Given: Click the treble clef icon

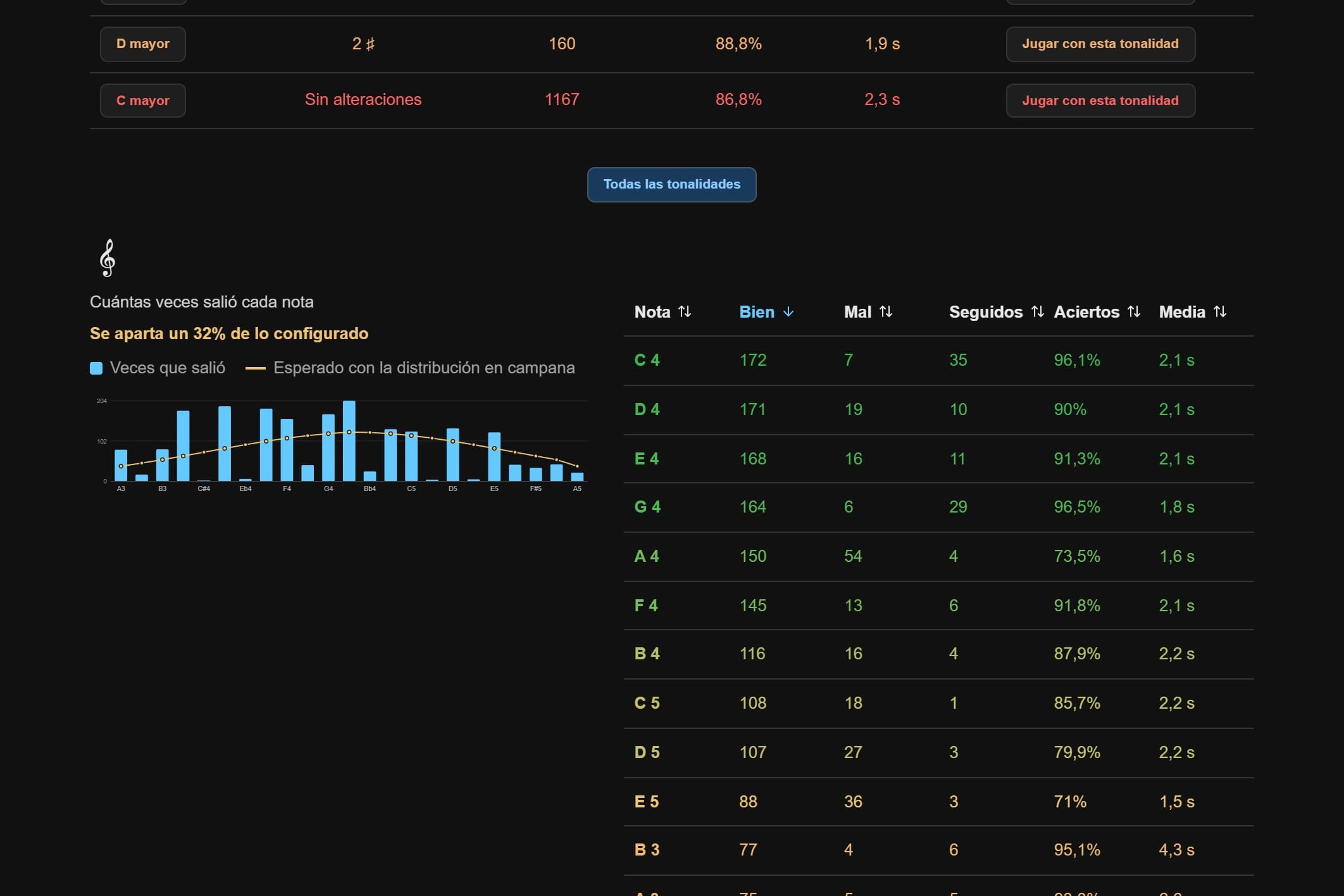Looking at the screenshot, I should pyautogui.click(x=108, y=258).
